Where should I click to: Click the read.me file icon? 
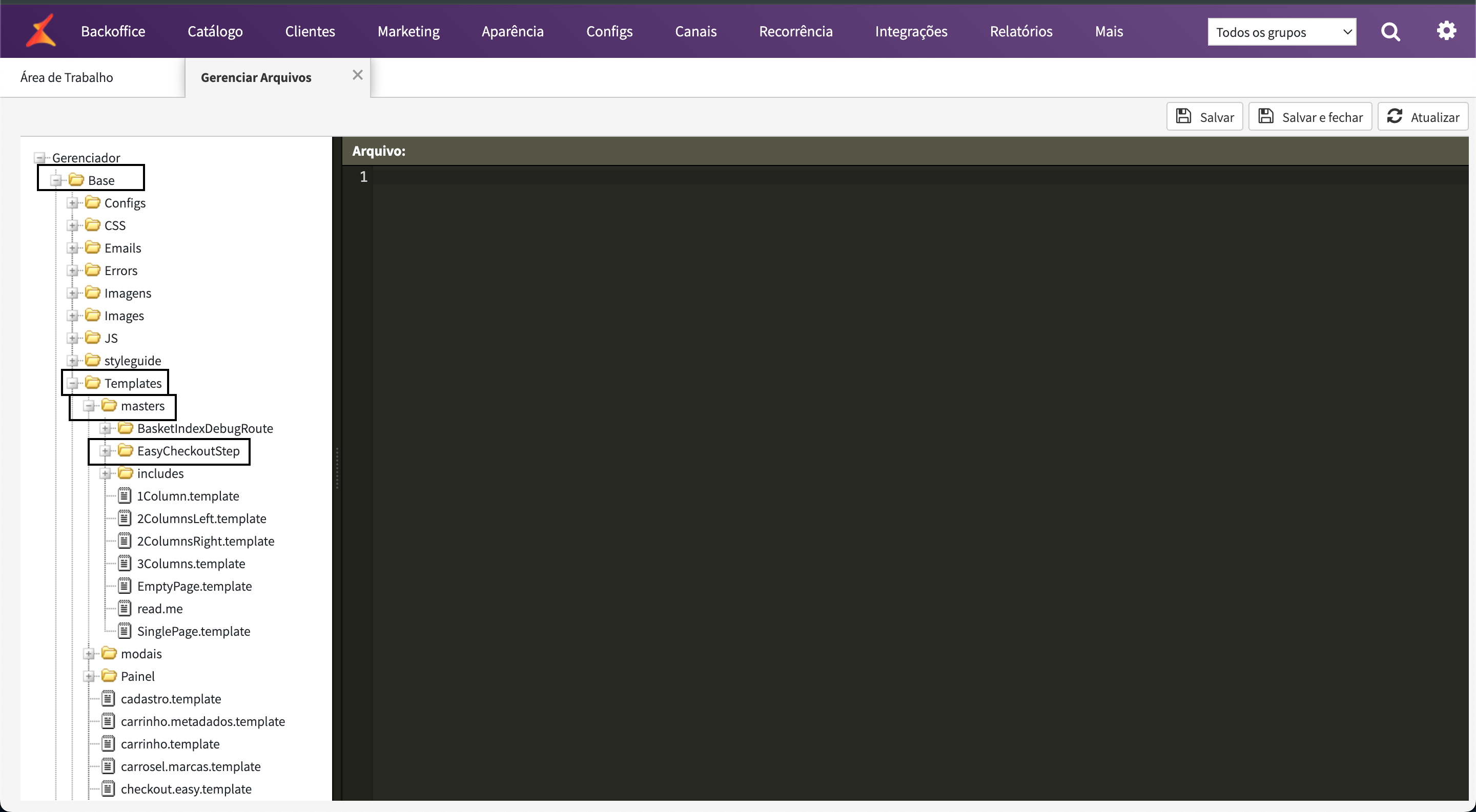125,608
